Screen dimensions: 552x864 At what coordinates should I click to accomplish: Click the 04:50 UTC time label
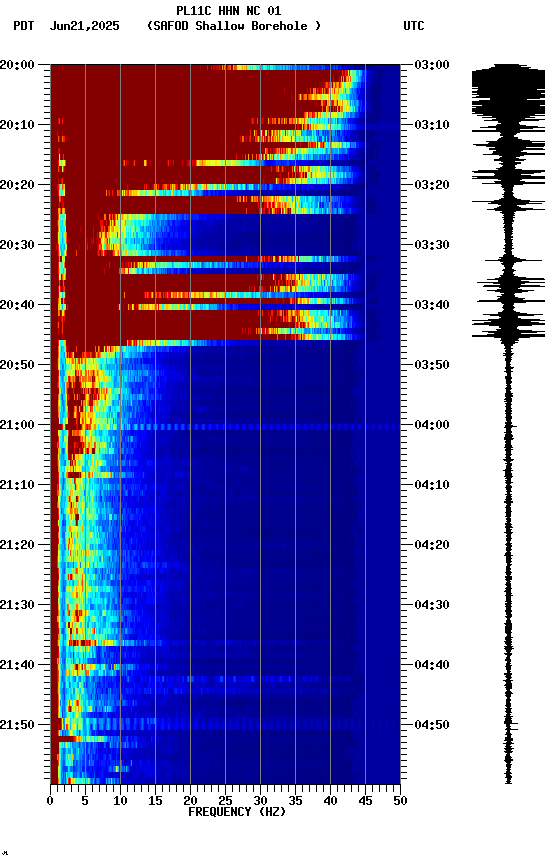(x=432, y=725)
